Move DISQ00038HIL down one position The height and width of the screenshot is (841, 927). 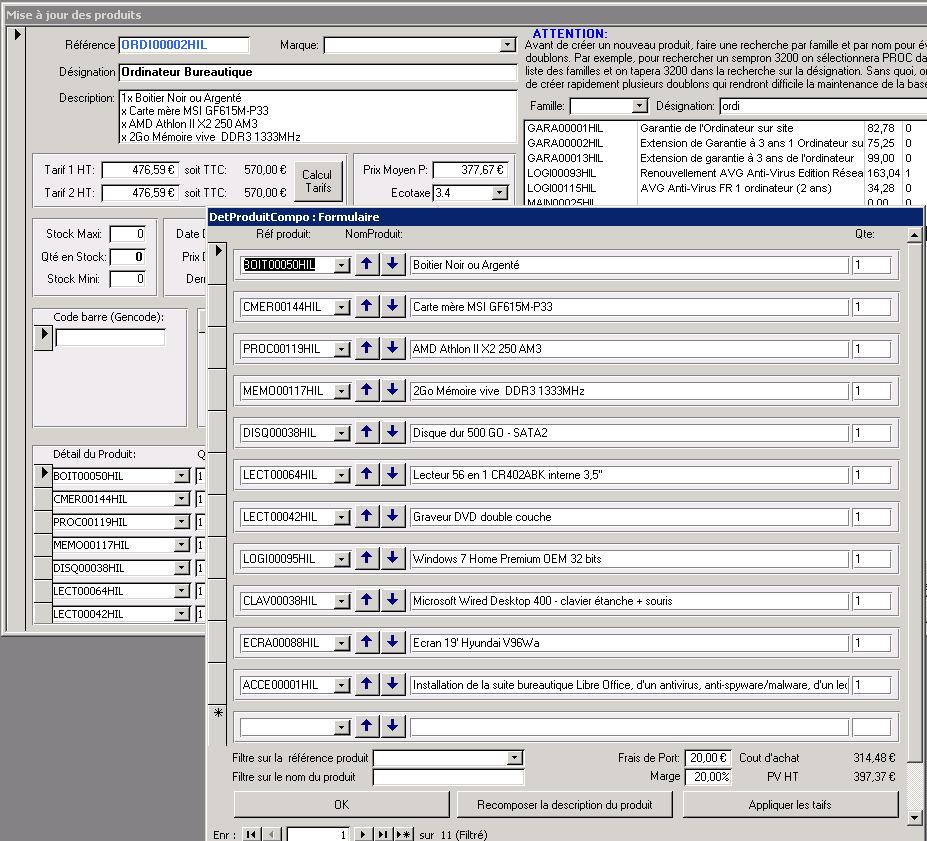(393, 432)
